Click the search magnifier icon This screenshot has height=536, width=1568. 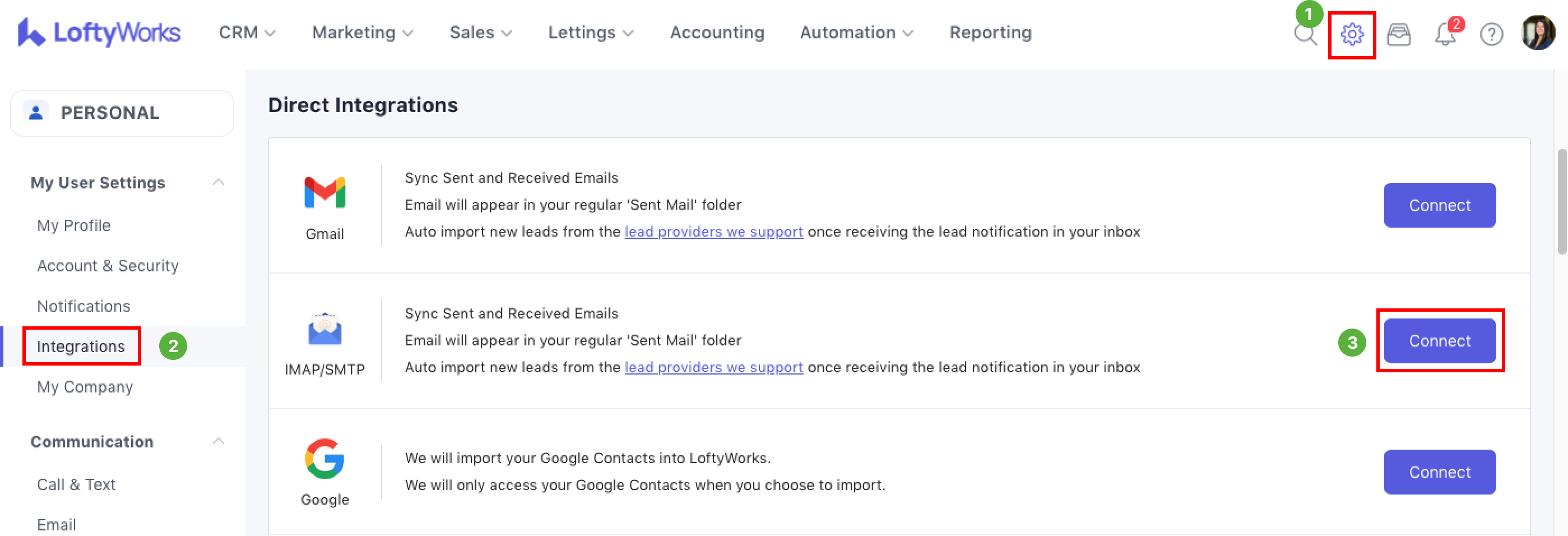pyautogui.click(x=1305, y=35)
